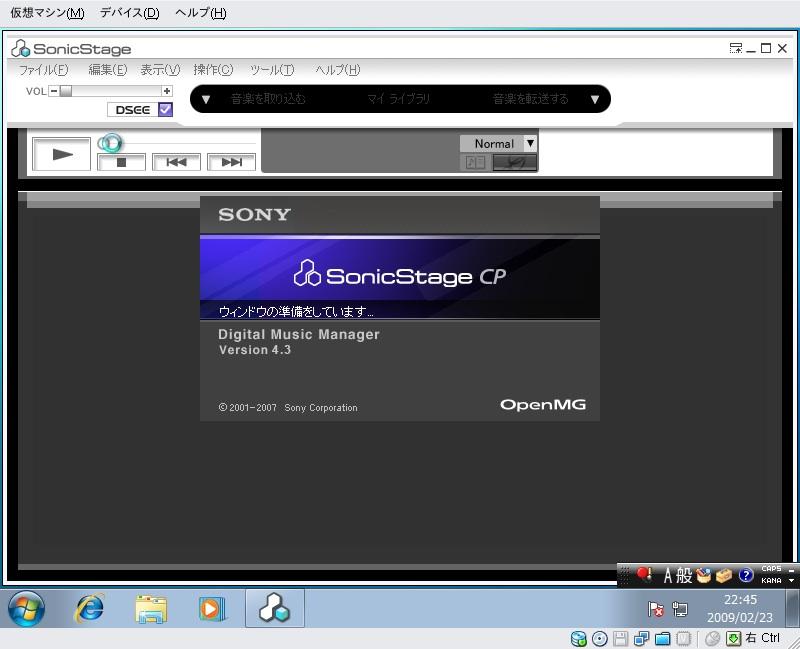Open the virtual machine ヘルプ(H) menu
This screenshot has width=800, height=649.
pos(201,13)
